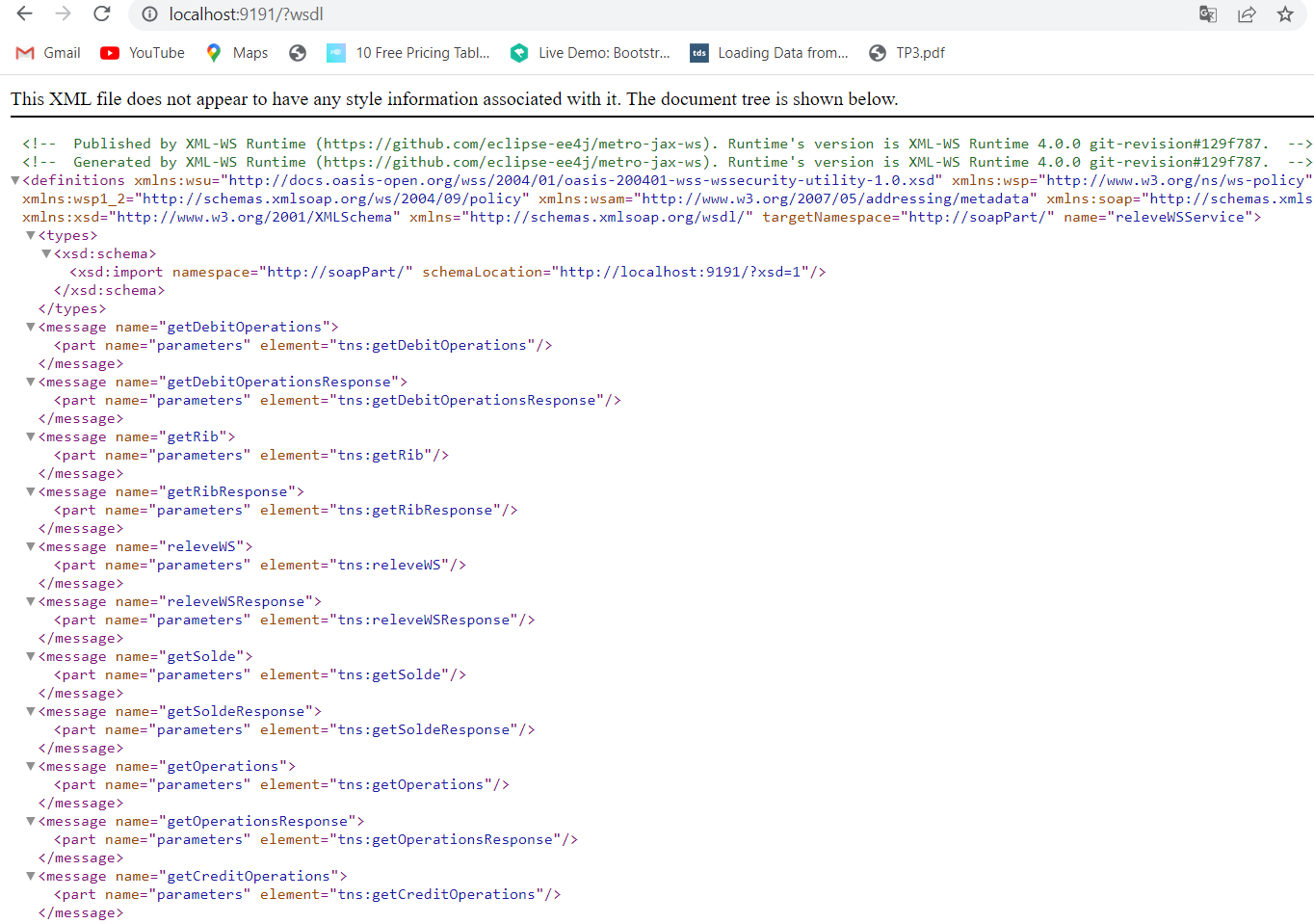Image resolution: width=1314 pixels, height=924 pixels.
Task: Go back to the previous page
Action: 25,13
